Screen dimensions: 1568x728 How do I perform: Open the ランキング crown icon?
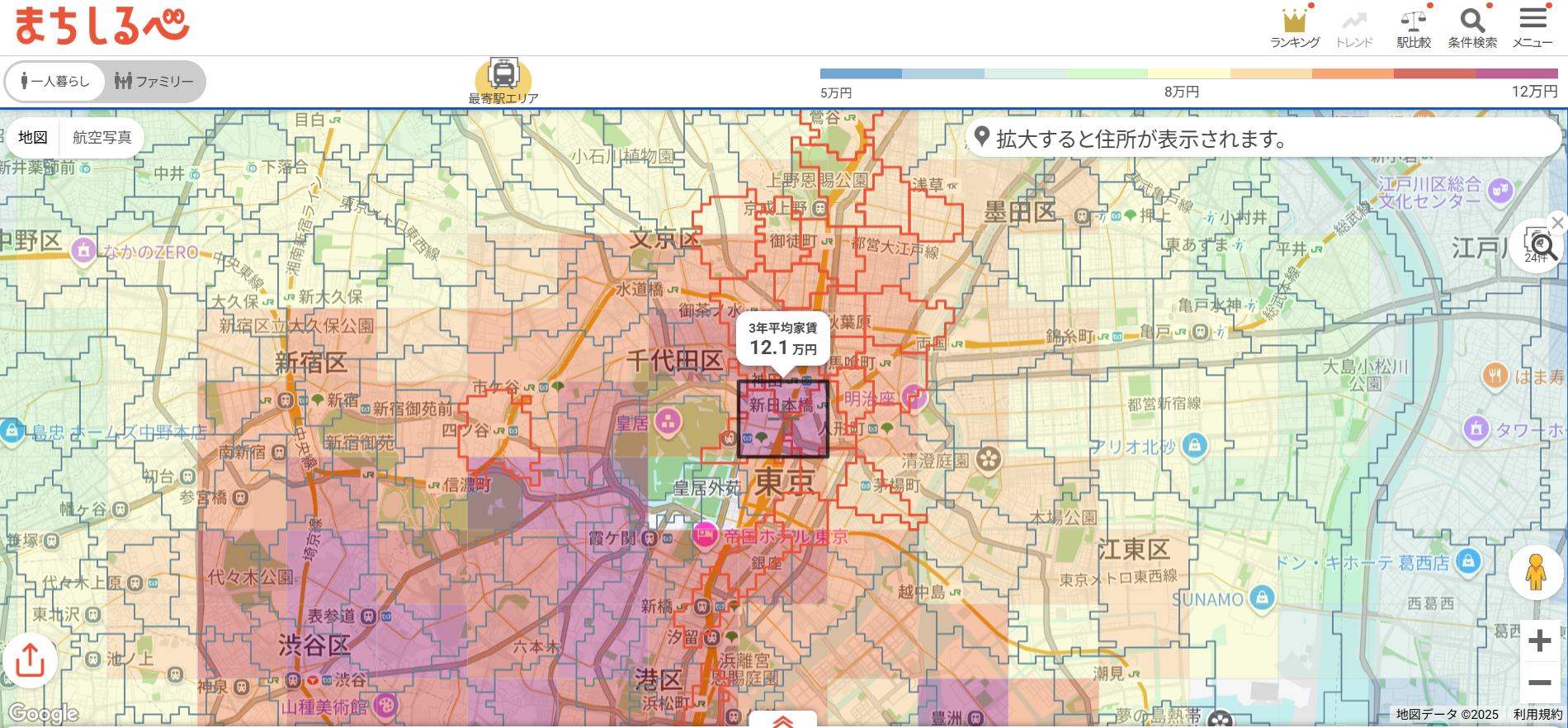click(1294, 26)
